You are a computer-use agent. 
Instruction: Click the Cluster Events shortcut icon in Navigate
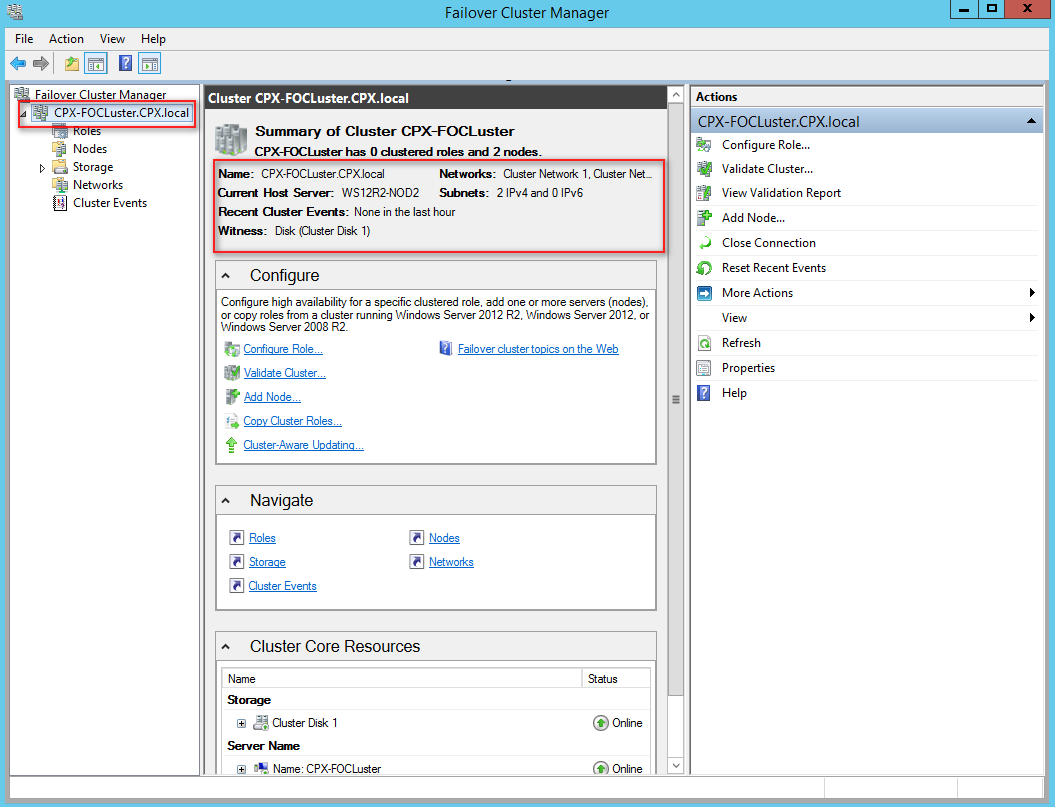point(236,586)
